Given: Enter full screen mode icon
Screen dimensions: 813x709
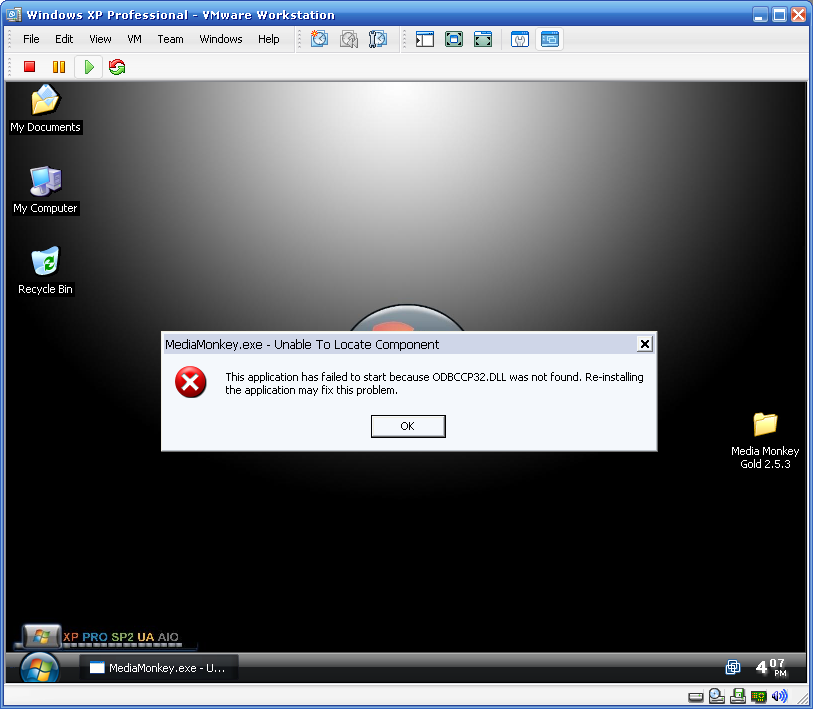Looking at the screenshot, I should [454, 39].
